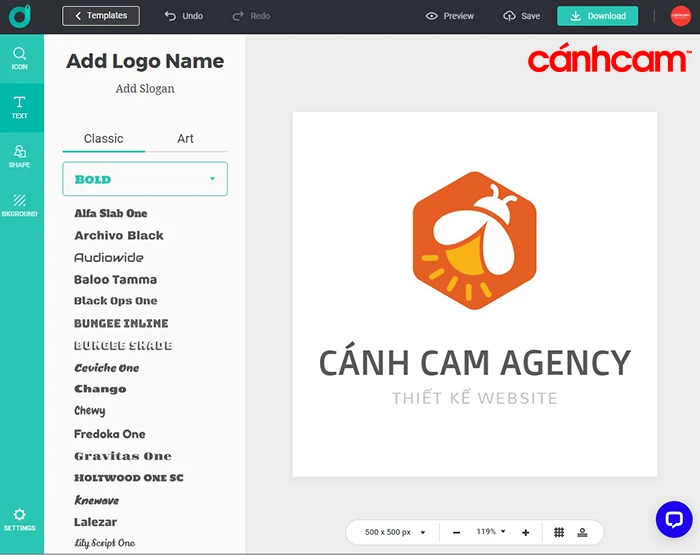The height and width of the screenshot is (555, 700).
Task: Choose the Lily Script One font
Action: [104, 543]
